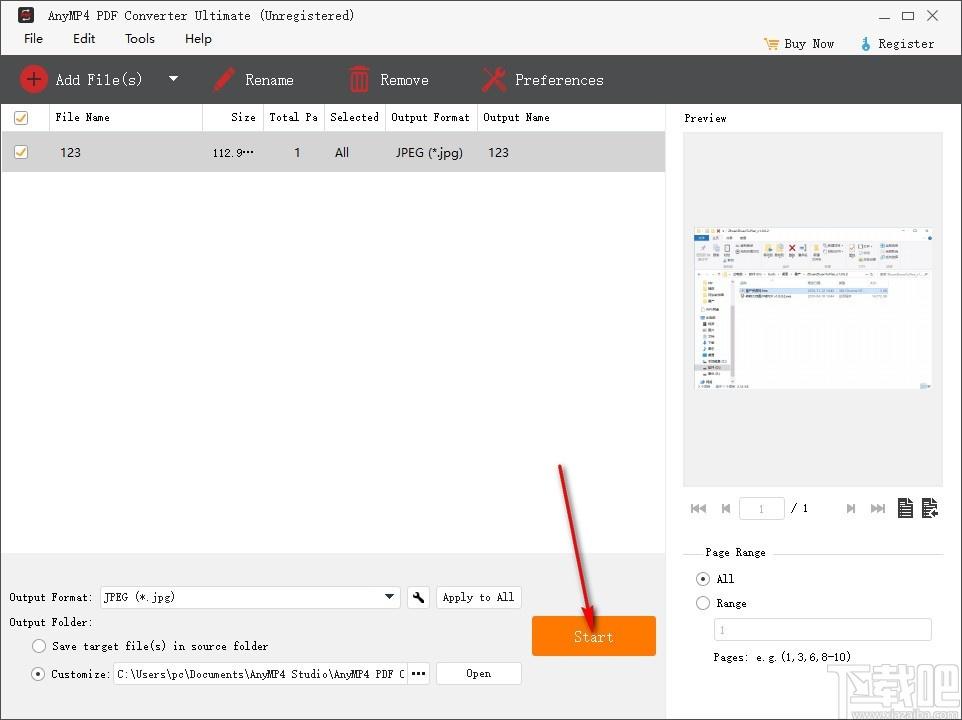
Task: Open output format settings wrench icon
Action: tap(418, 597)
